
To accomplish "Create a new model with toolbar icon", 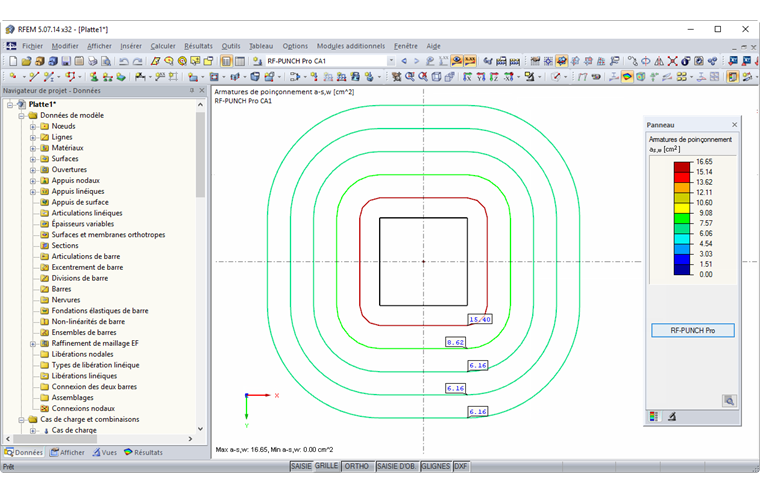I will (13, 61).
